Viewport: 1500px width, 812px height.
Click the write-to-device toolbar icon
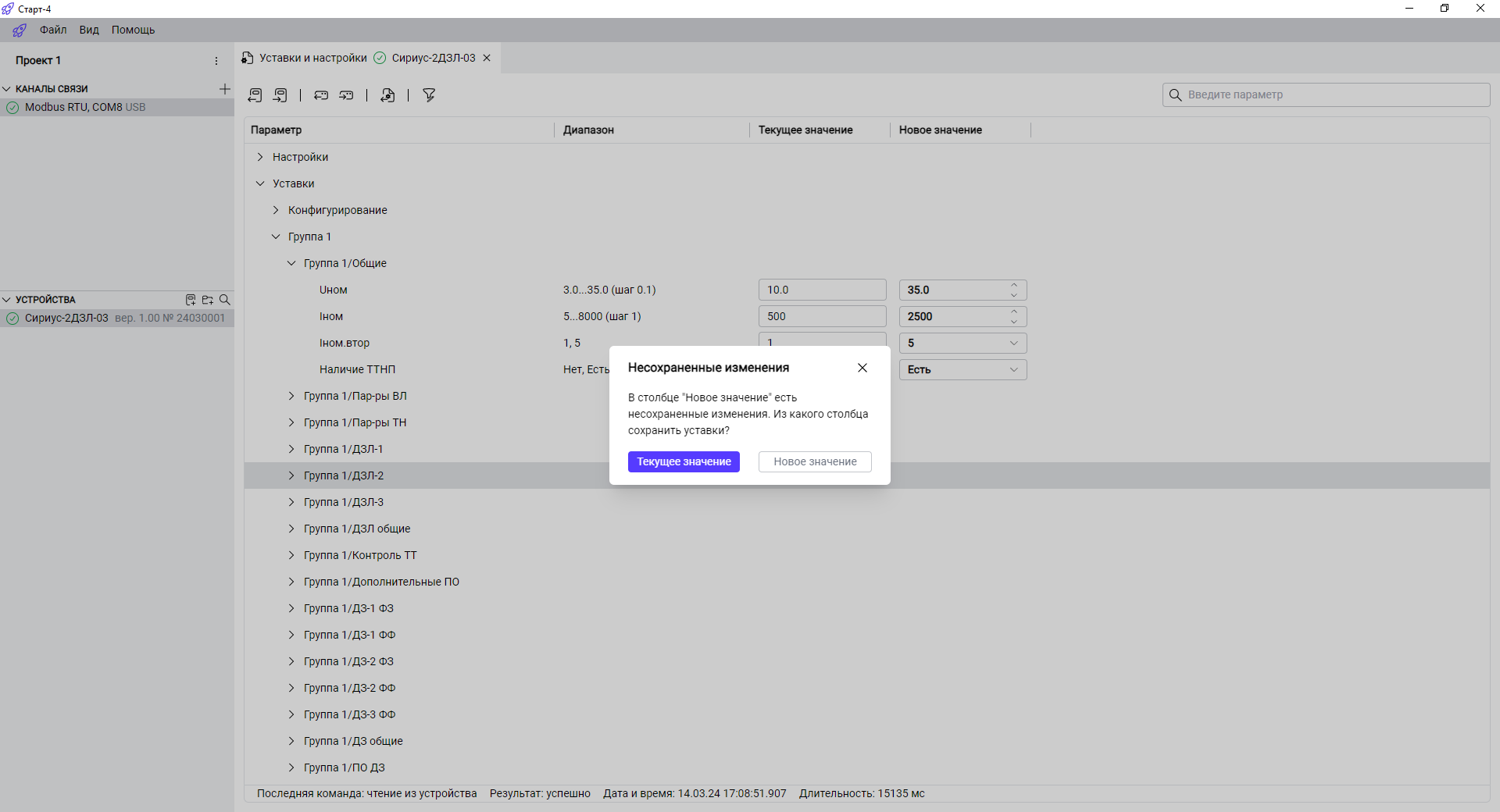pyautogui.click(x=280, y=95)
